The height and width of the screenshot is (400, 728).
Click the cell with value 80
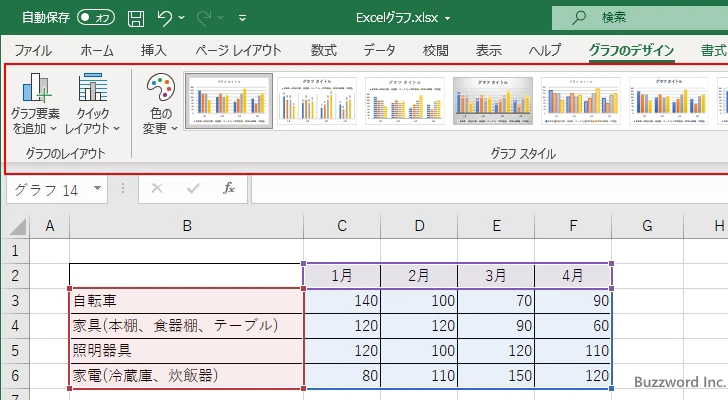[x=342, y=376]
